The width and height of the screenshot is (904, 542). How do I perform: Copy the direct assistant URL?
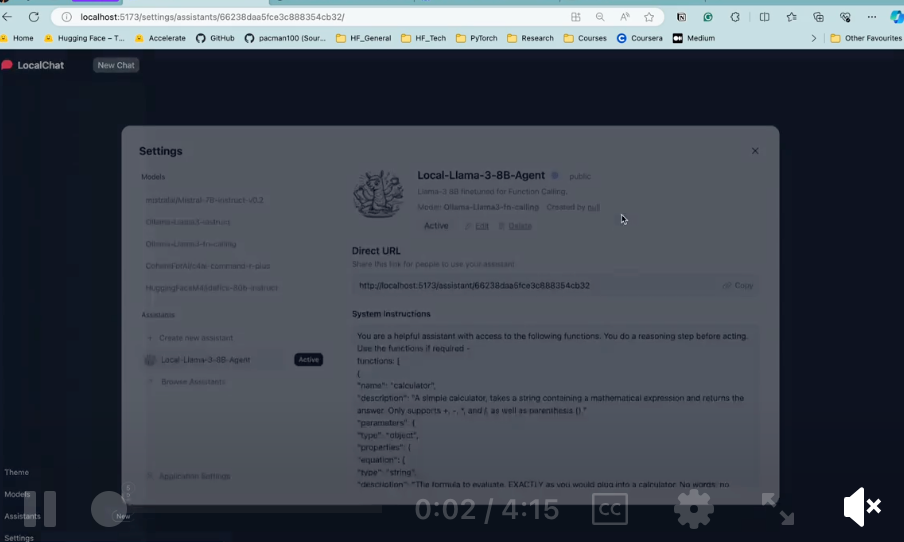coord(739,285)
